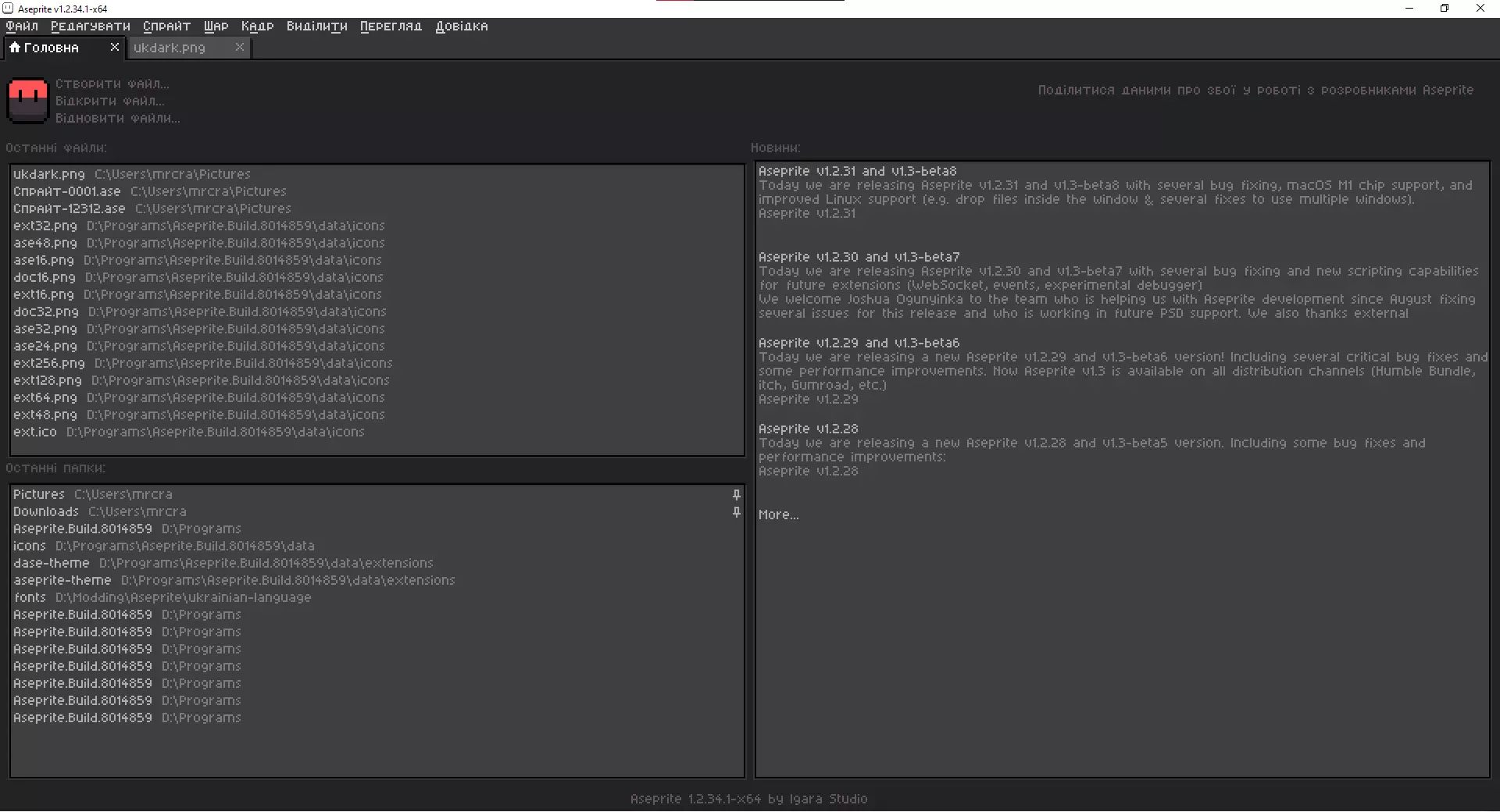Open recent file ext64.png

click(x=377, y=398)
